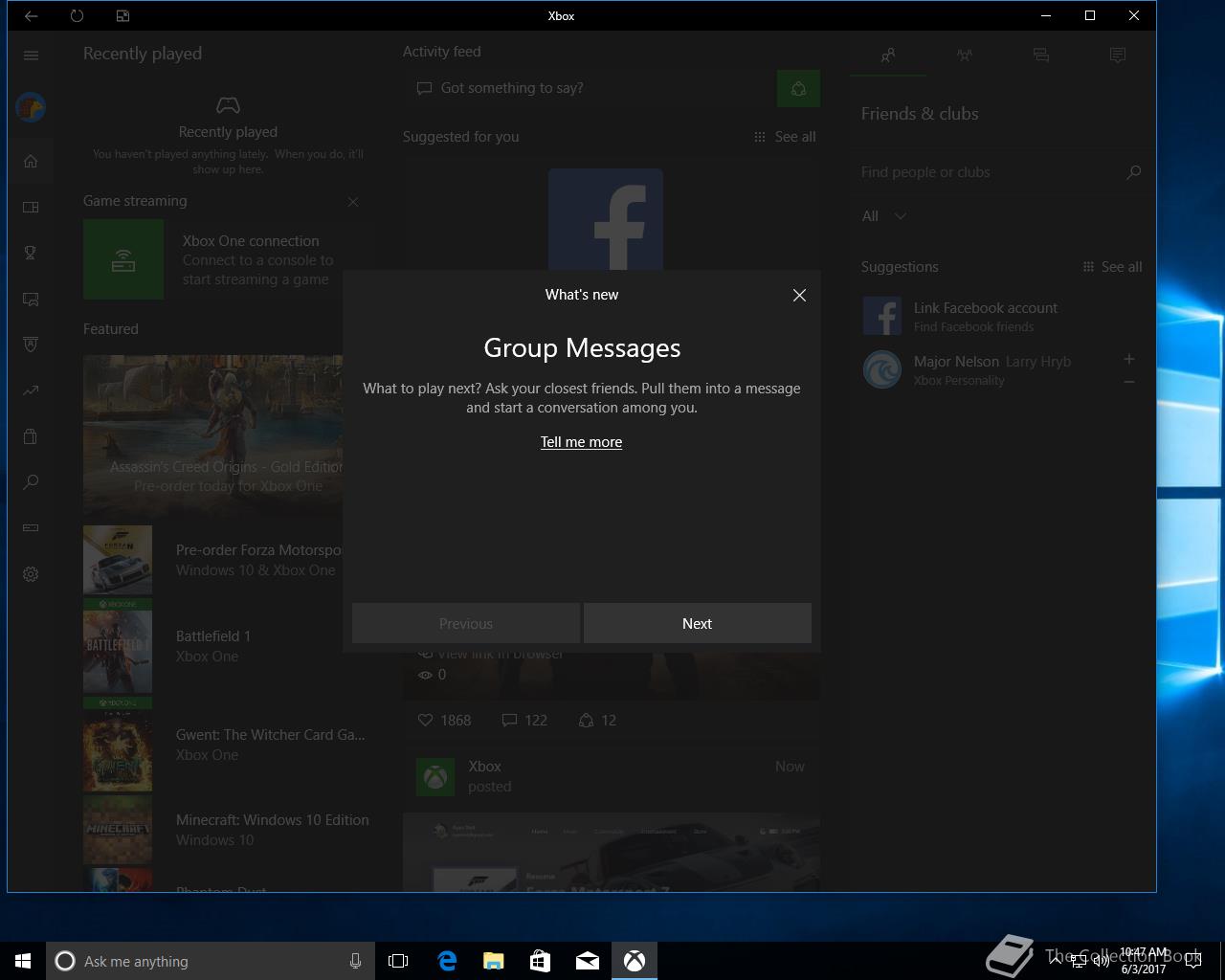This screenshot has width=1225, height=980.
Task: Go to Home in the sidebar
Action: click(x=31, y=161)
